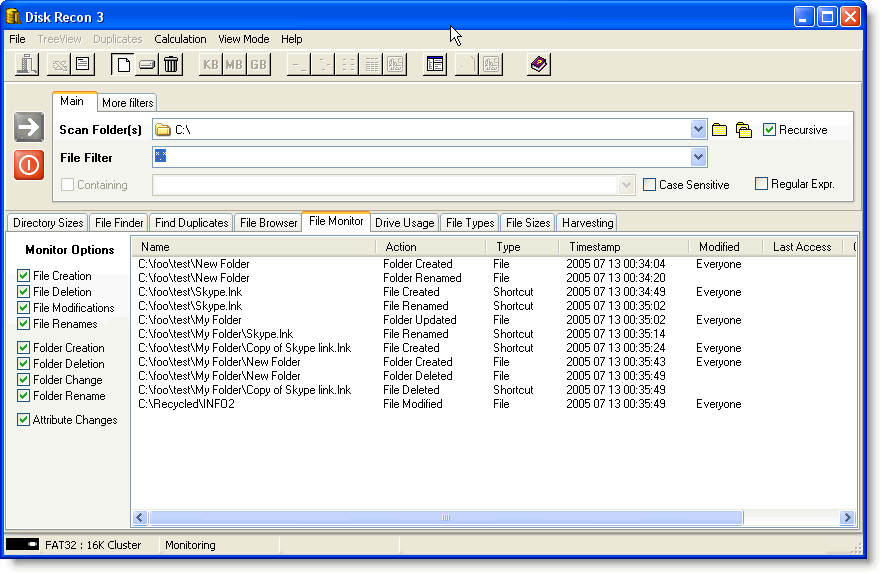882x574 pixels.
Task: Toggle File Renames checkbox
Action: pyautogui.click(x=23, y=324)
